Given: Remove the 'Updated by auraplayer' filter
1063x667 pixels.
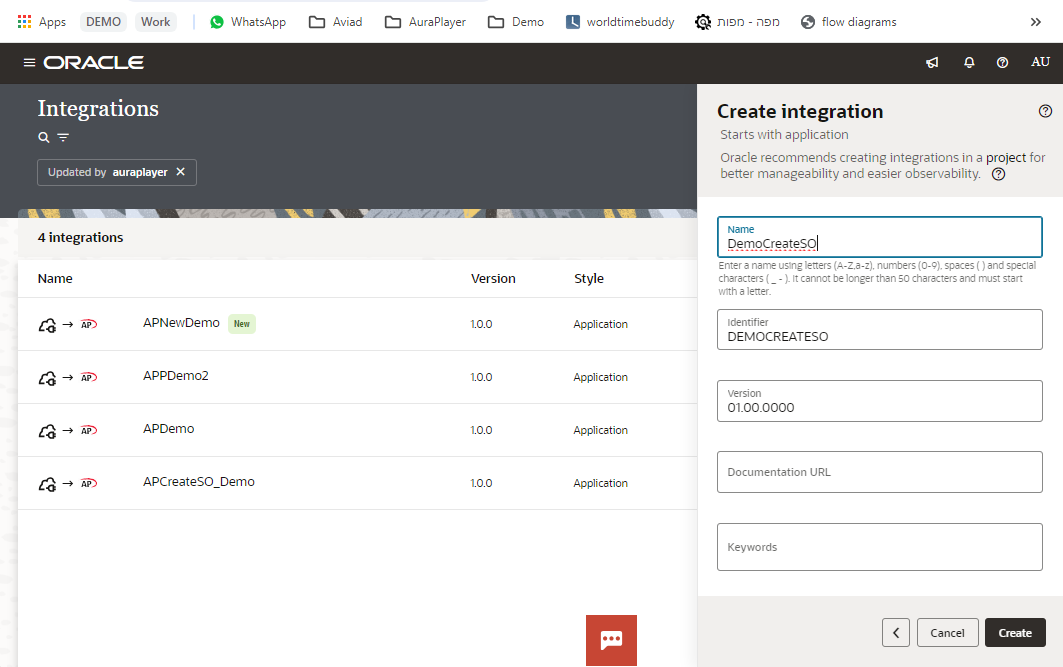Looking at the screenshot, I should (x=180, y=171).
